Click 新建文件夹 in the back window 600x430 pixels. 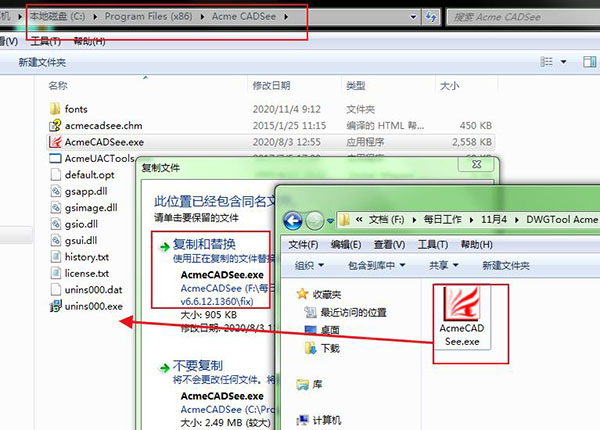[x=42, y=62]
